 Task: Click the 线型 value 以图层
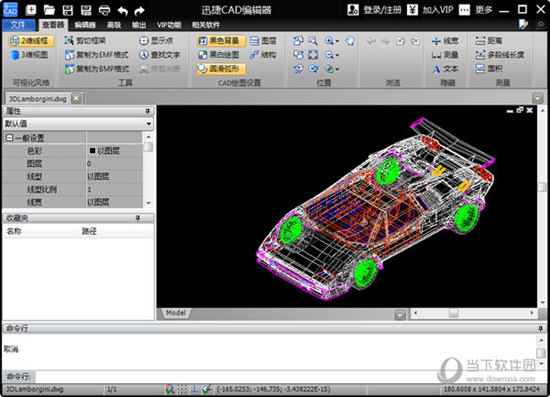coord(114,176)
